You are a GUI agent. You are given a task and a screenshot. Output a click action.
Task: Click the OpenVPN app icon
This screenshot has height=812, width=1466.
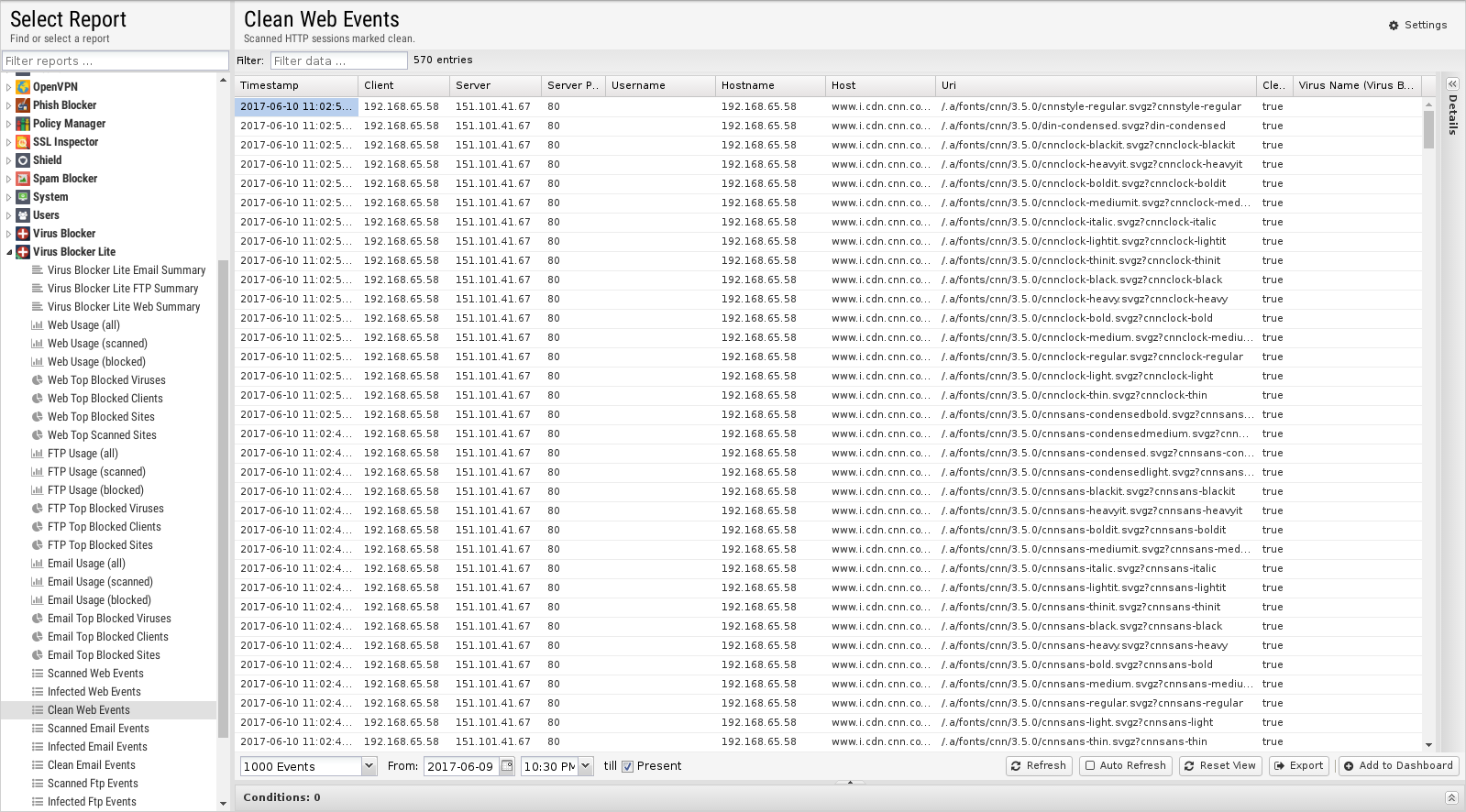24,87
